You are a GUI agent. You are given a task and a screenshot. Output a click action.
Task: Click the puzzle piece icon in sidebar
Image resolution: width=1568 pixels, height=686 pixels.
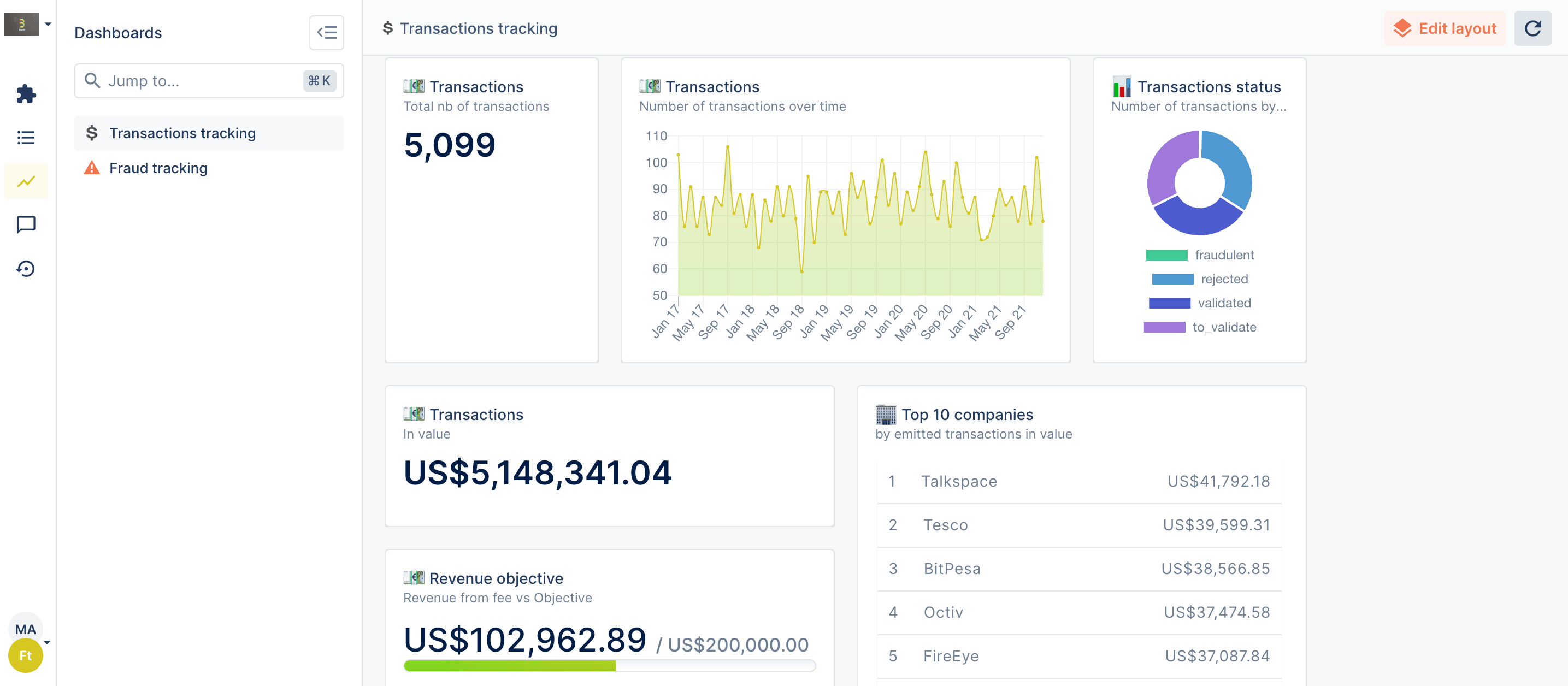(26, 94)
